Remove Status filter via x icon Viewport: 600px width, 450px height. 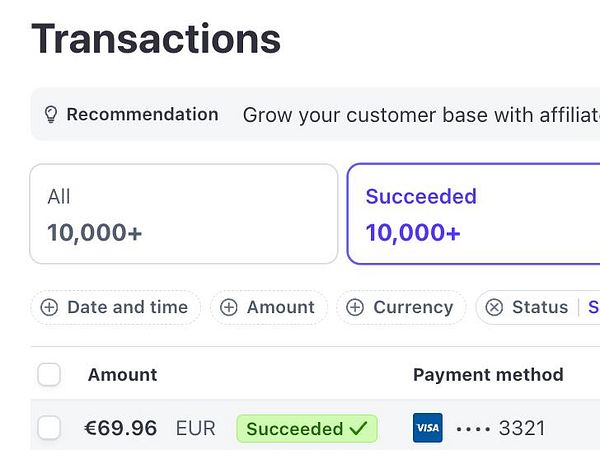[x=494, y=308]
